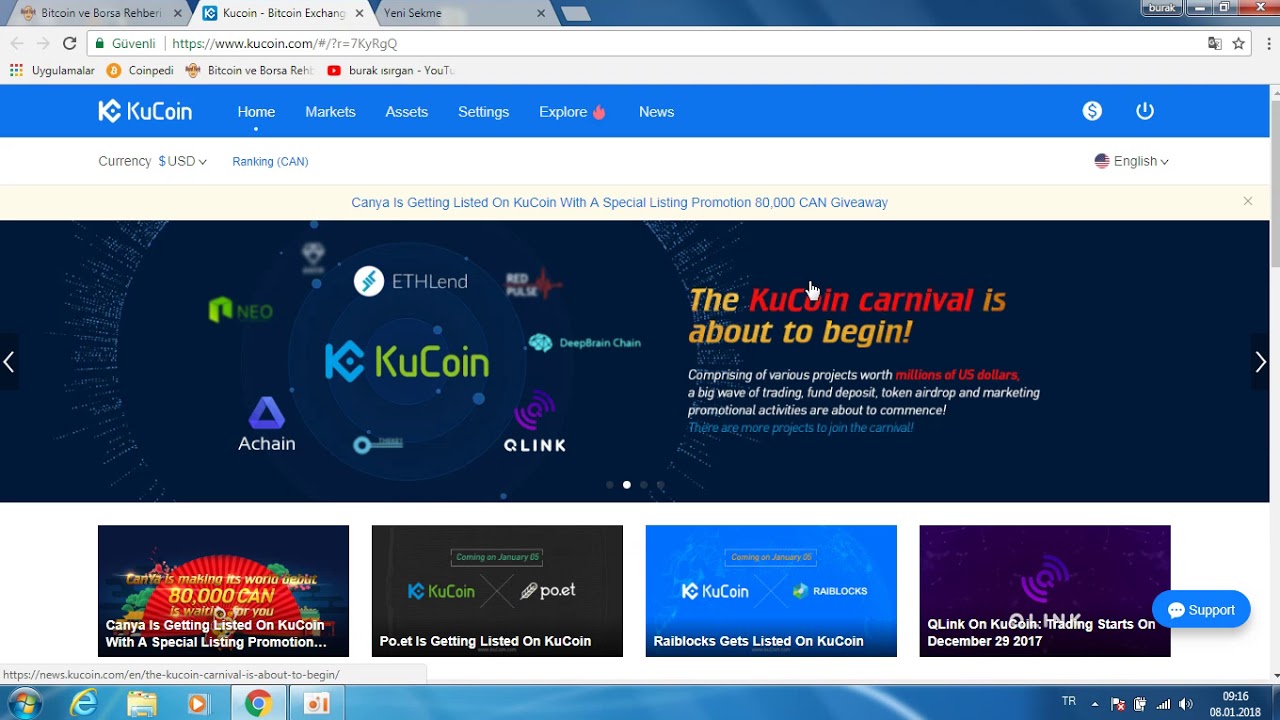Open the Markets menu item
The width and height of the screenshot is (1280, 720).
[330, 112]
